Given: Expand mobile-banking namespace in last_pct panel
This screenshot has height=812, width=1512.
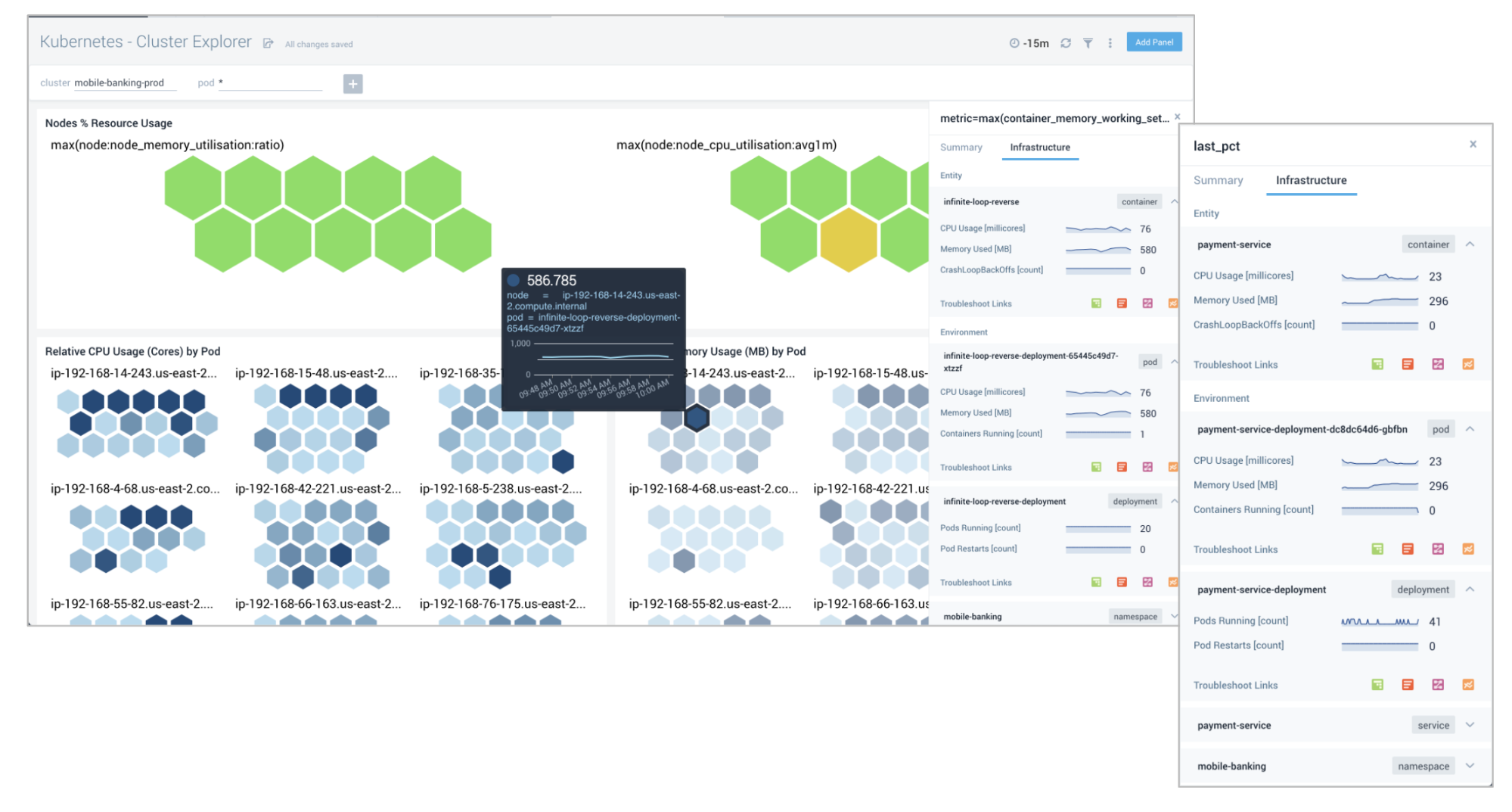Looking at the screenshot, I should tap(1470, 765).
